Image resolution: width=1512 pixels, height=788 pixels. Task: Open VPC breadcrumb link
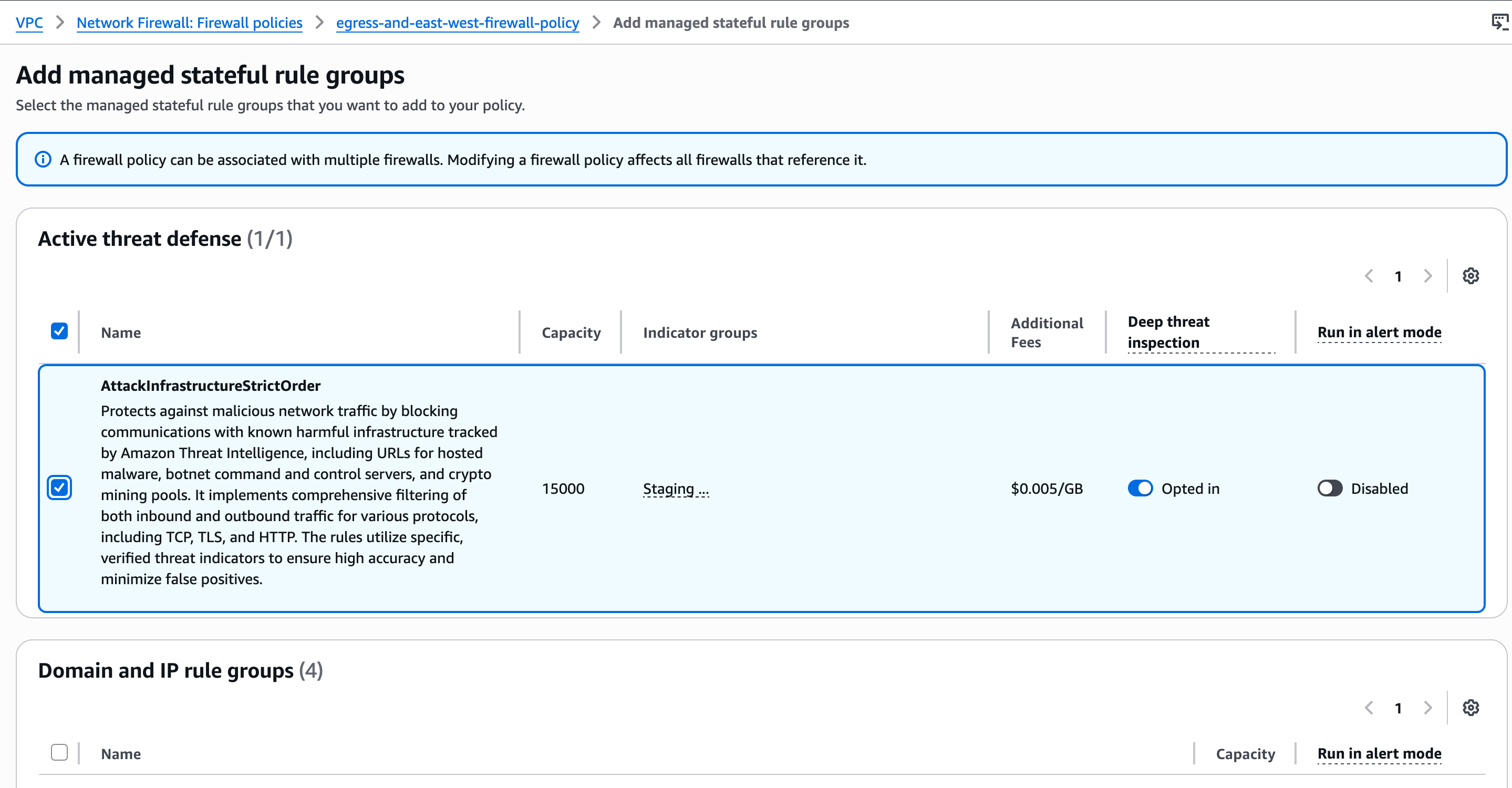[x=29, y=23]
